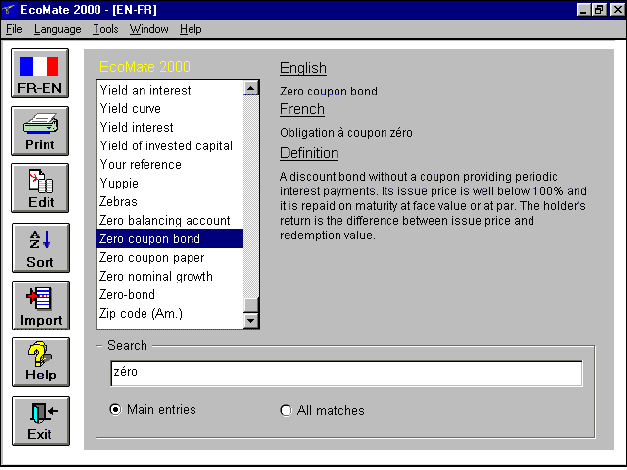Enable the All matches option
Viewport: 627px width, 470px height.
pos(287,410)
